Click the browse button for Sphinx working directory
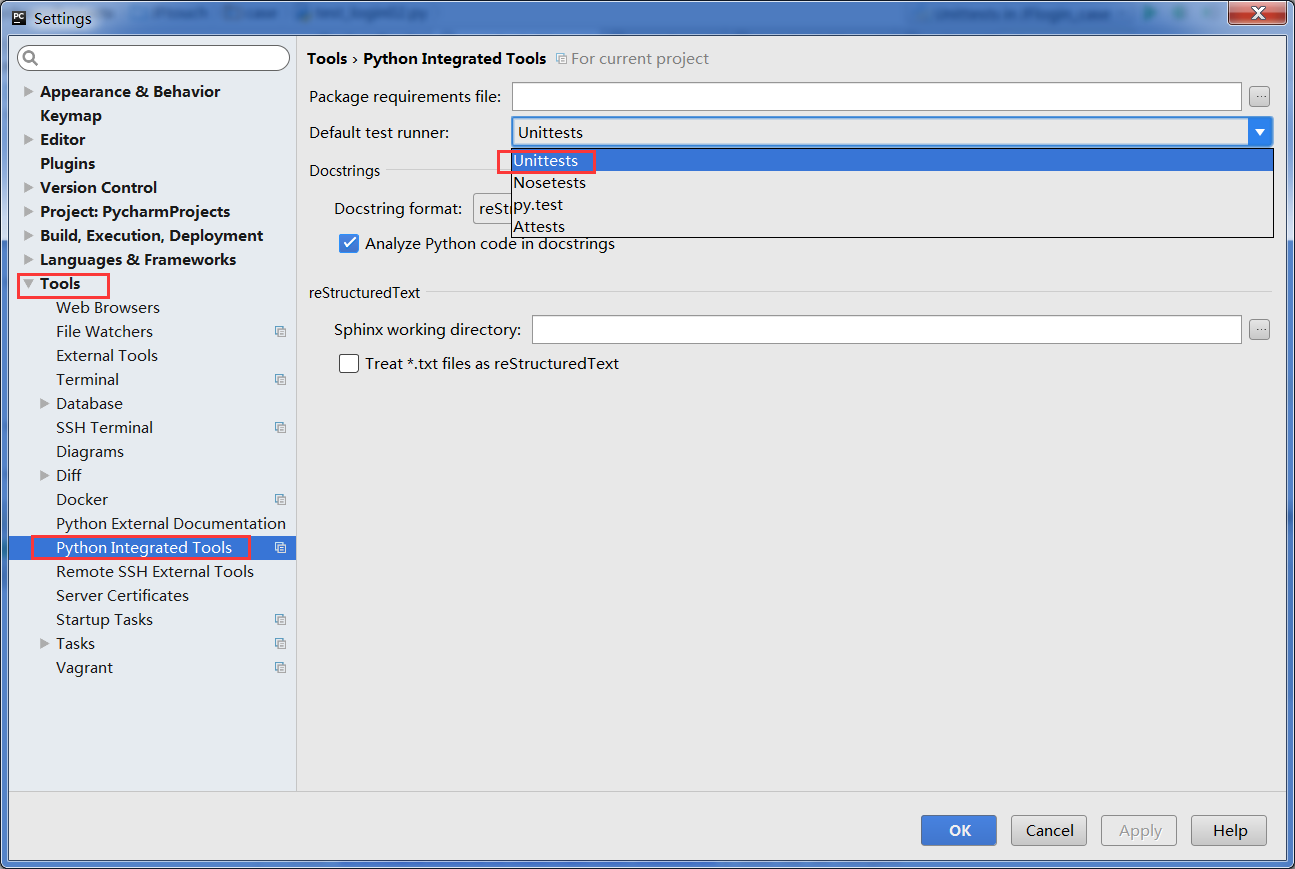This screenshot has height=869, width=1295. point(1259,329)
